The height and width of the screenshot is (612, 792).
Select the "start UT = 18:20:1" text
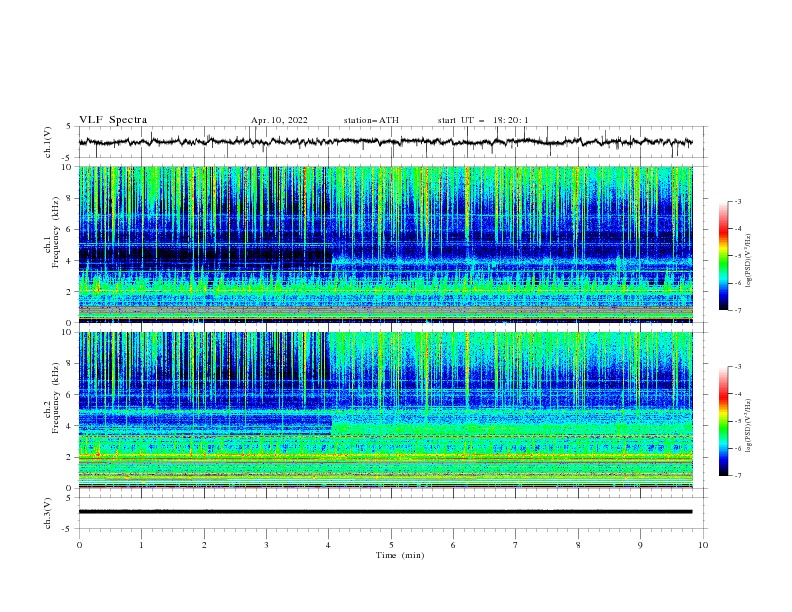point(483,120)
